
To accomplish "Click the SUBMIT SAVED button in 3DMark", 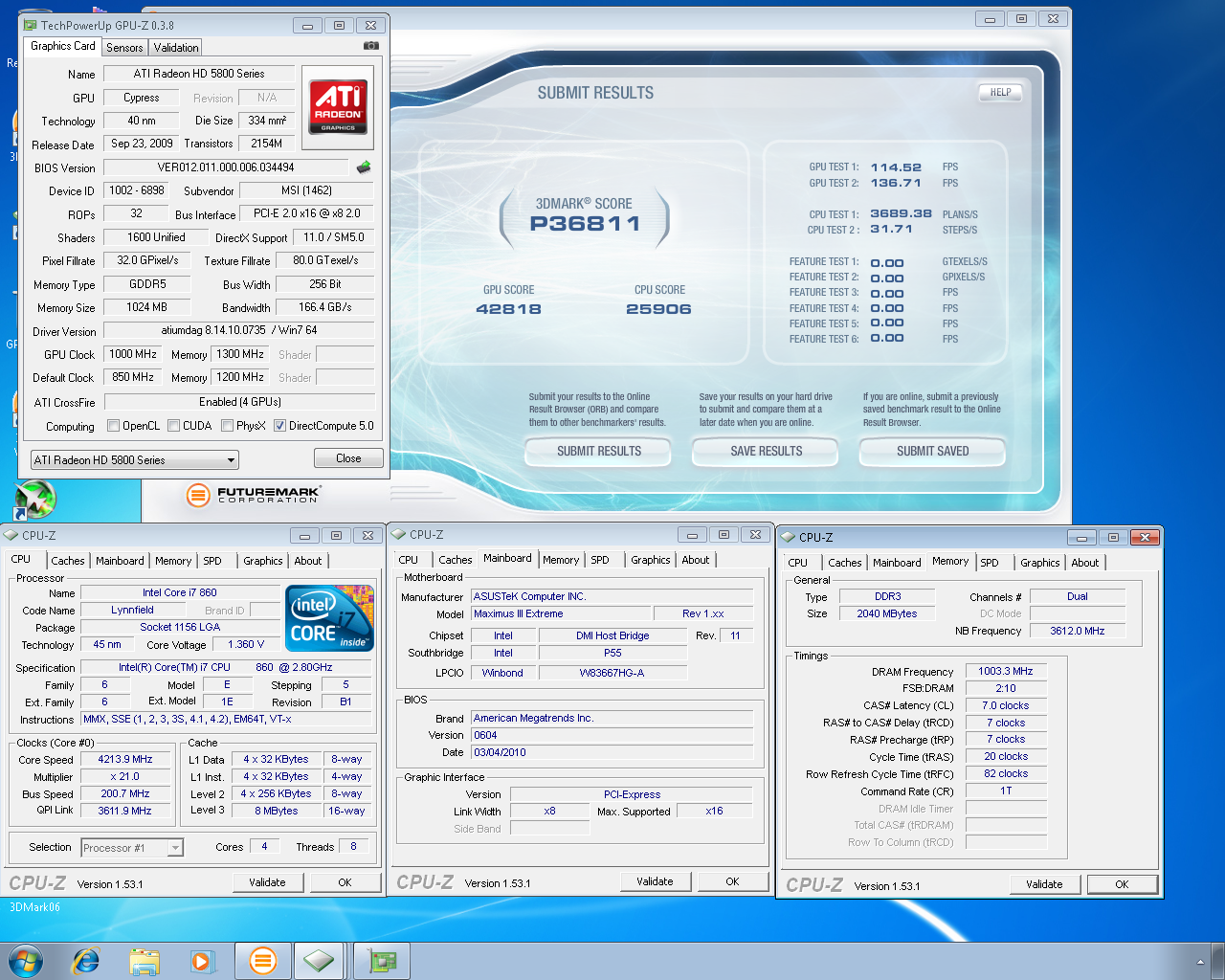I will click(x=933, y=451).
